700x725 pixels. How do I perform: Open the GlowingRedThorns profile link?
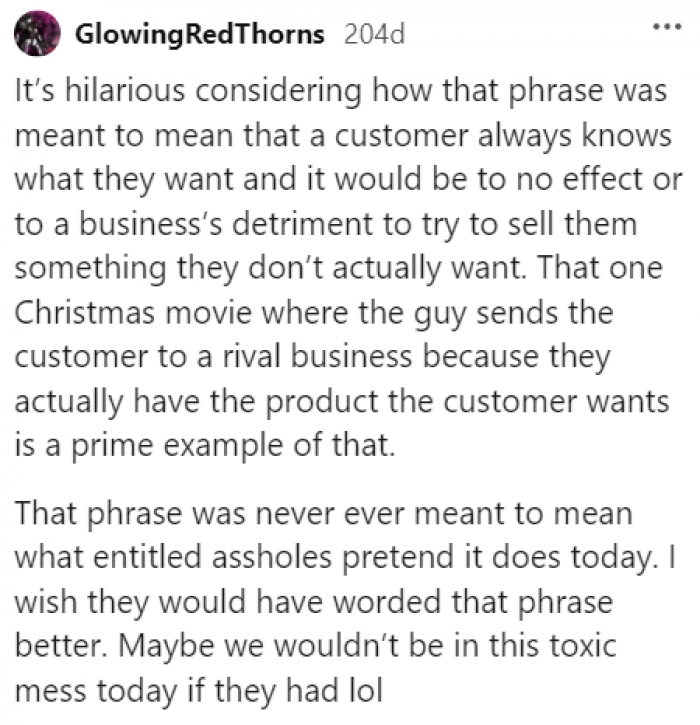[x=200, y=33]
